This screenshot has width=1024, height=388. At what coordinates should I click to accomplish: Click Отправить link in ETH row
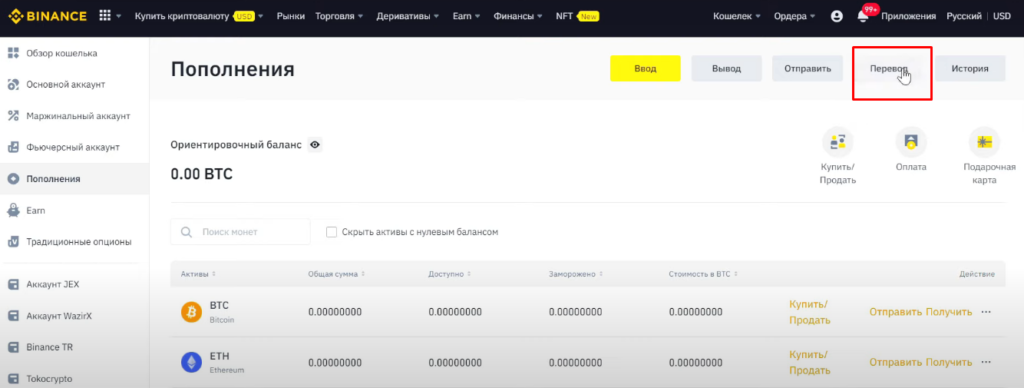(x=895, y=363)
